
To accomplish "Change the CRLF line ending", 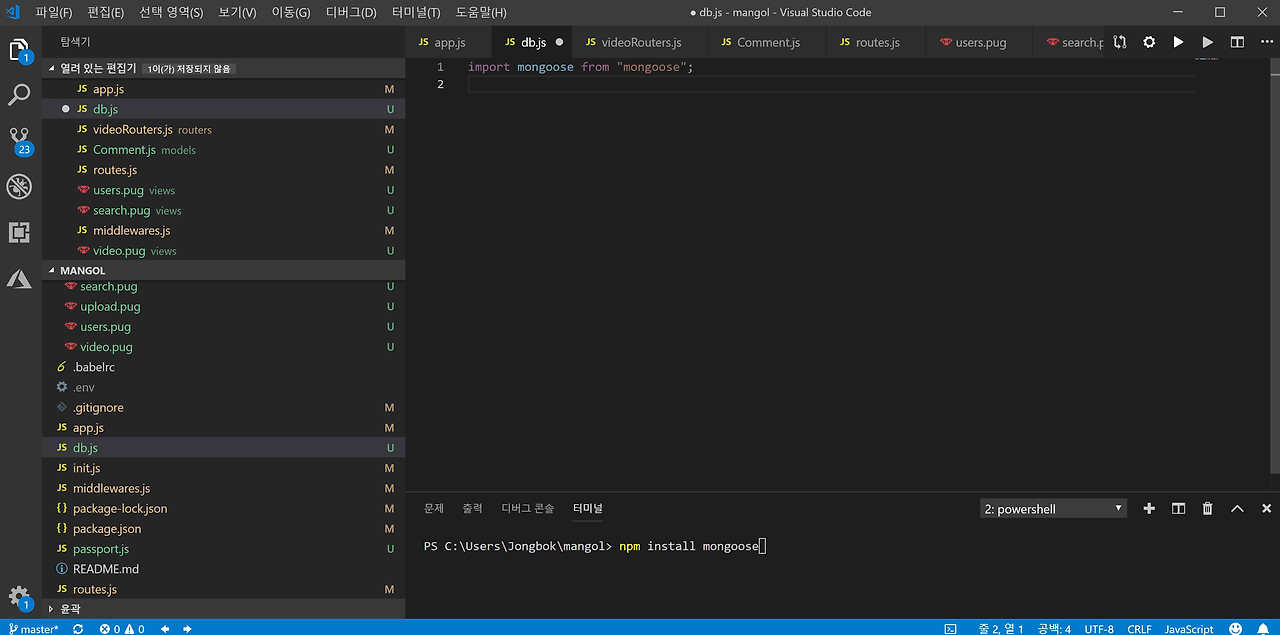I will click(x=1139, y=628).
